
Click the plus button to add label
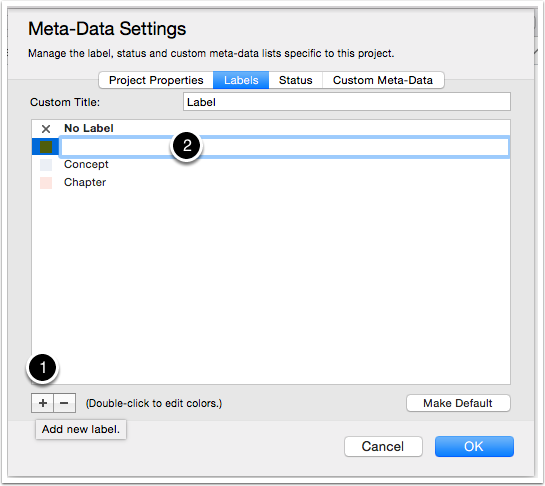tap(42, 403)
